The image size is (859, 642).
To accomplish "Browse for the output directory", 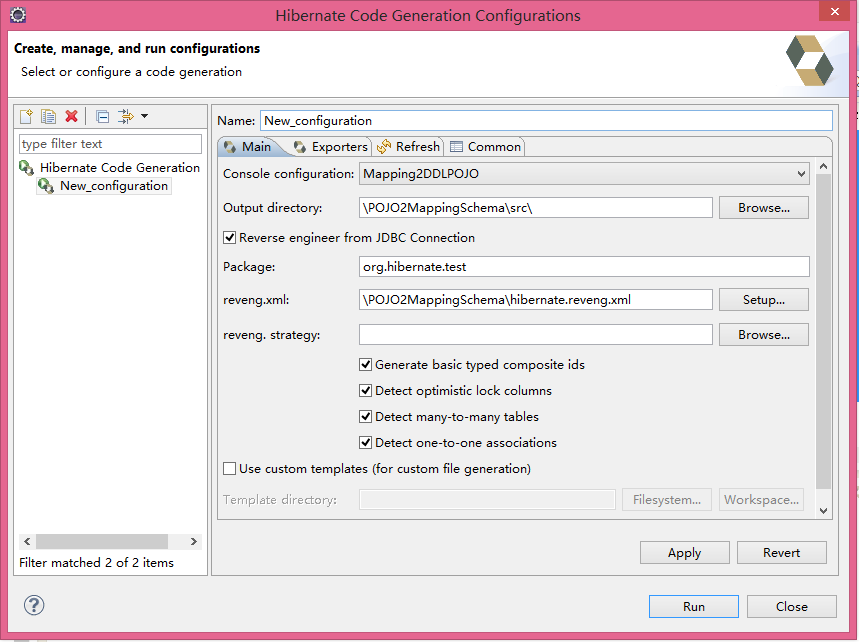I will pyautogui.click(x=764, y=208).
